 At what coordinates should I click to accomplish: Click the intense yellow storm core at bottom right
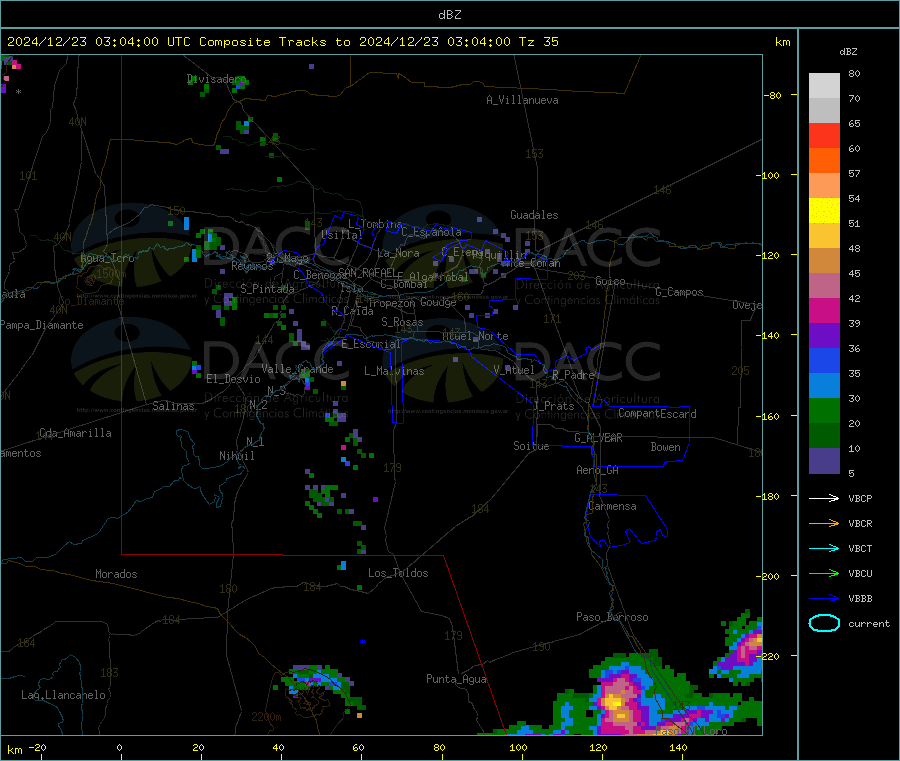(x=614, y=703)
